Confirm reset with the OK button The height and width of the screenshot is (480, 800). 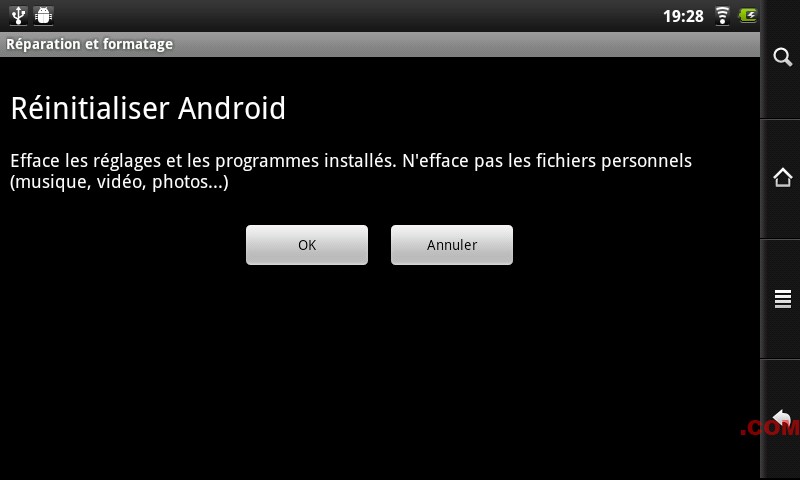[x=307, y=245]
